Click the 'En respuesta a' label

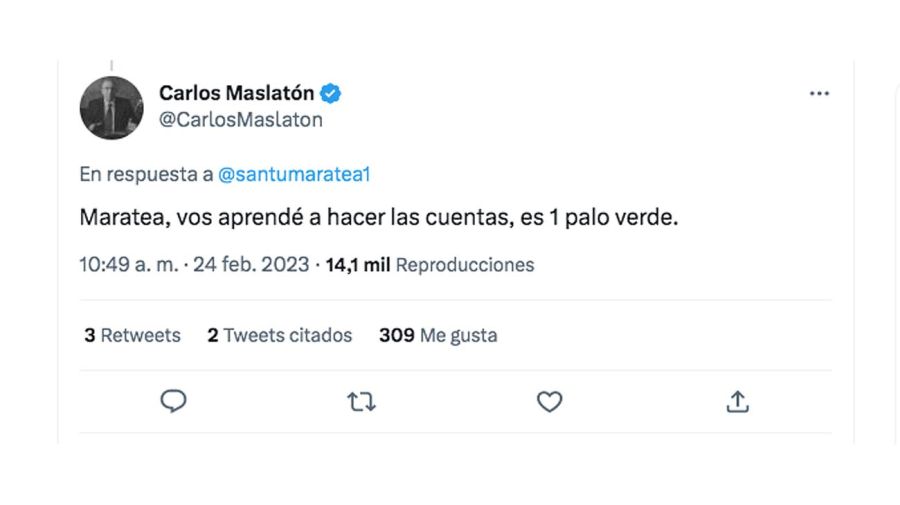point(146,174)
